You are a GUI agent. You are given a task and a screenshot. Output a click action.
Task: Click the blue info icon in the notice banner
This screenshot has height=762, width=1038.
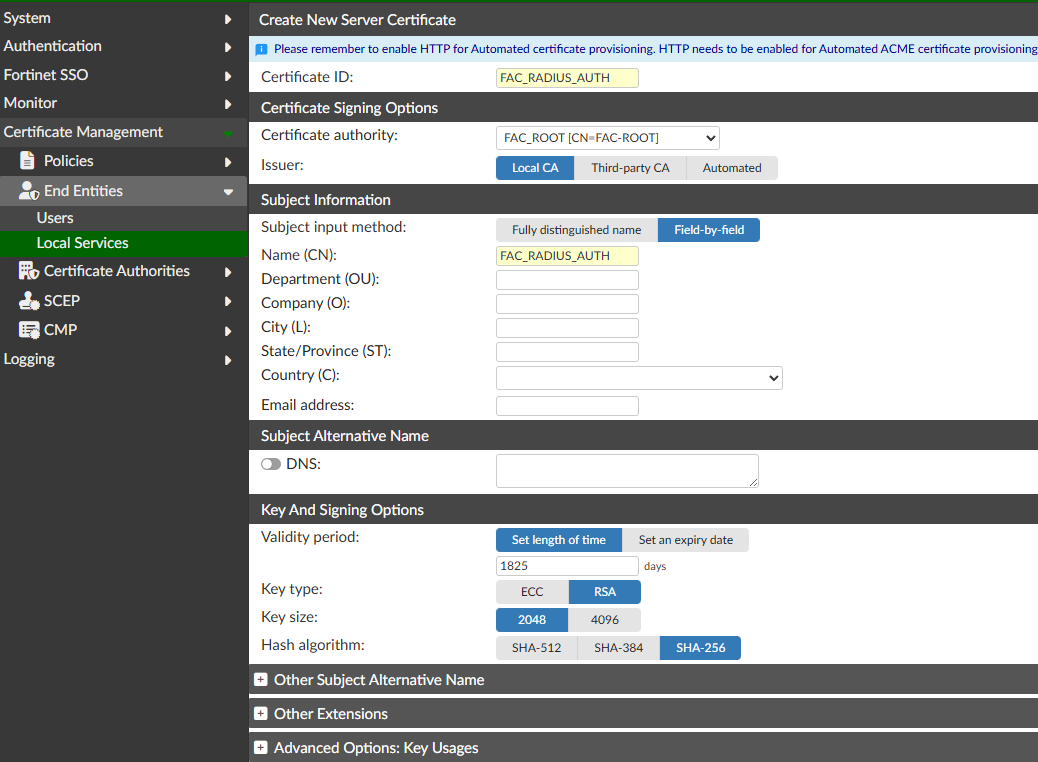[261, 49]
